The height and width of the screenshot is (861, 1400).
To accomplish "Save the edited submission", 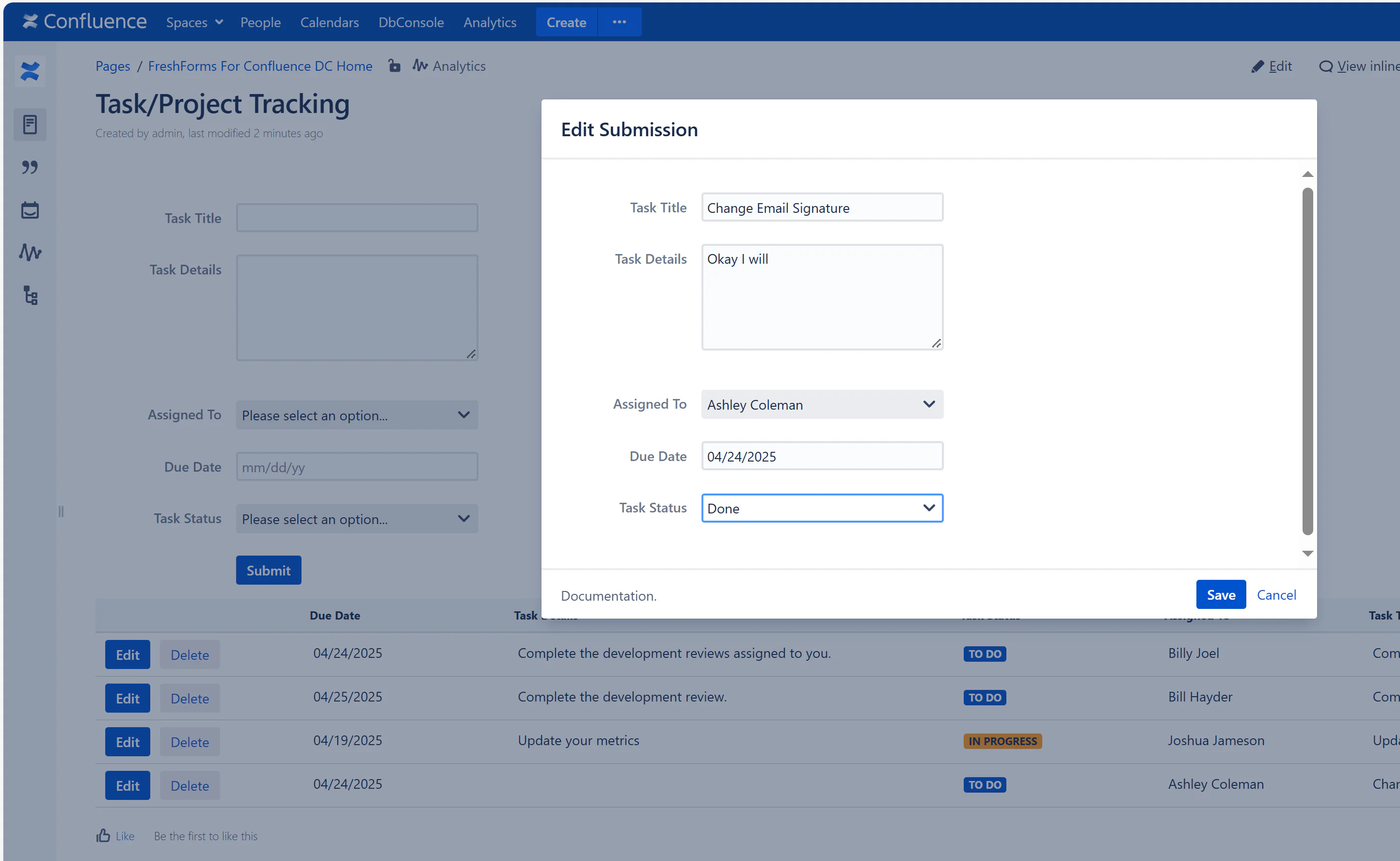I will click(1220, 594).
